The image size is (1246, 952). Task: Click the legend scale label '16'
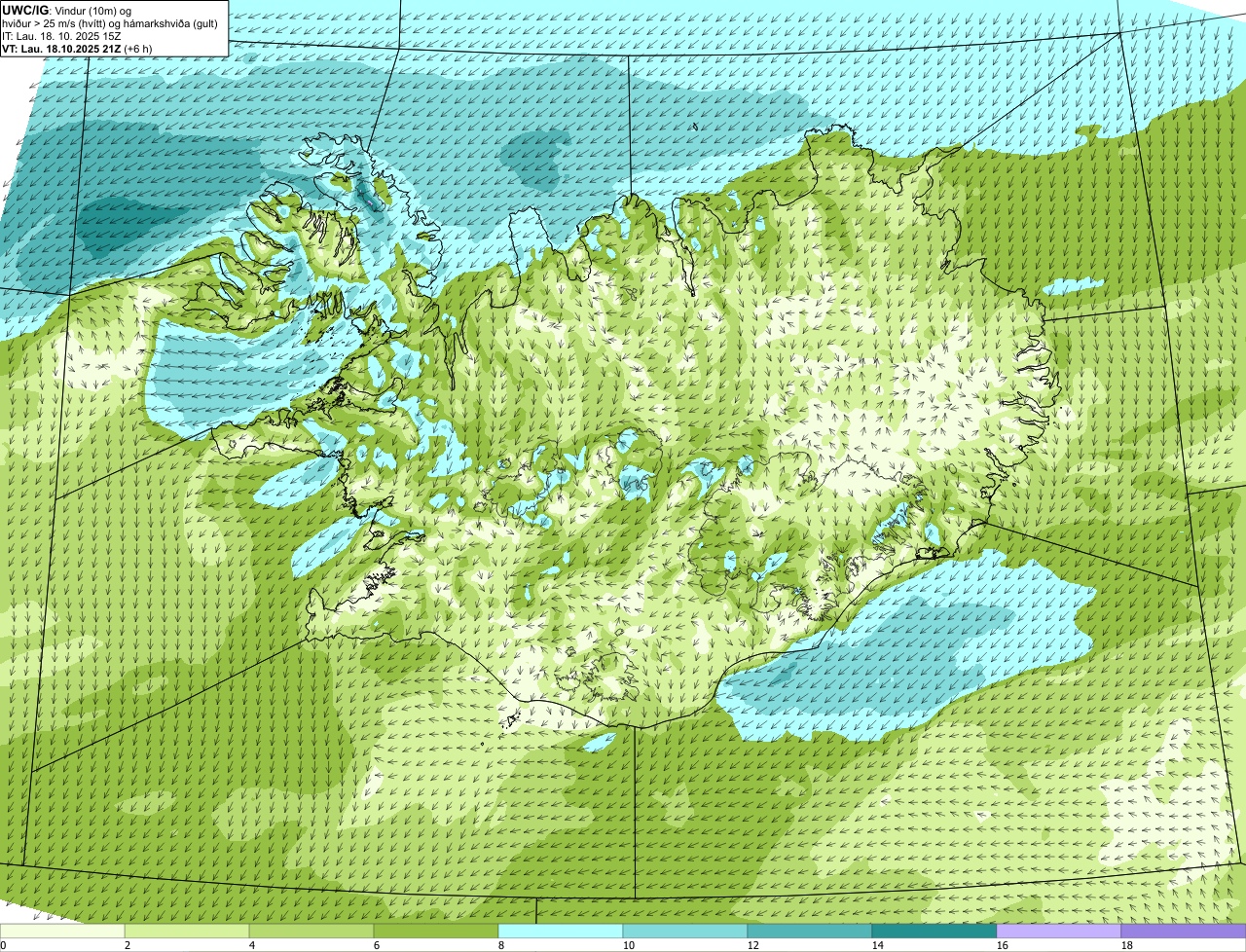click(x=1003, y=945)
